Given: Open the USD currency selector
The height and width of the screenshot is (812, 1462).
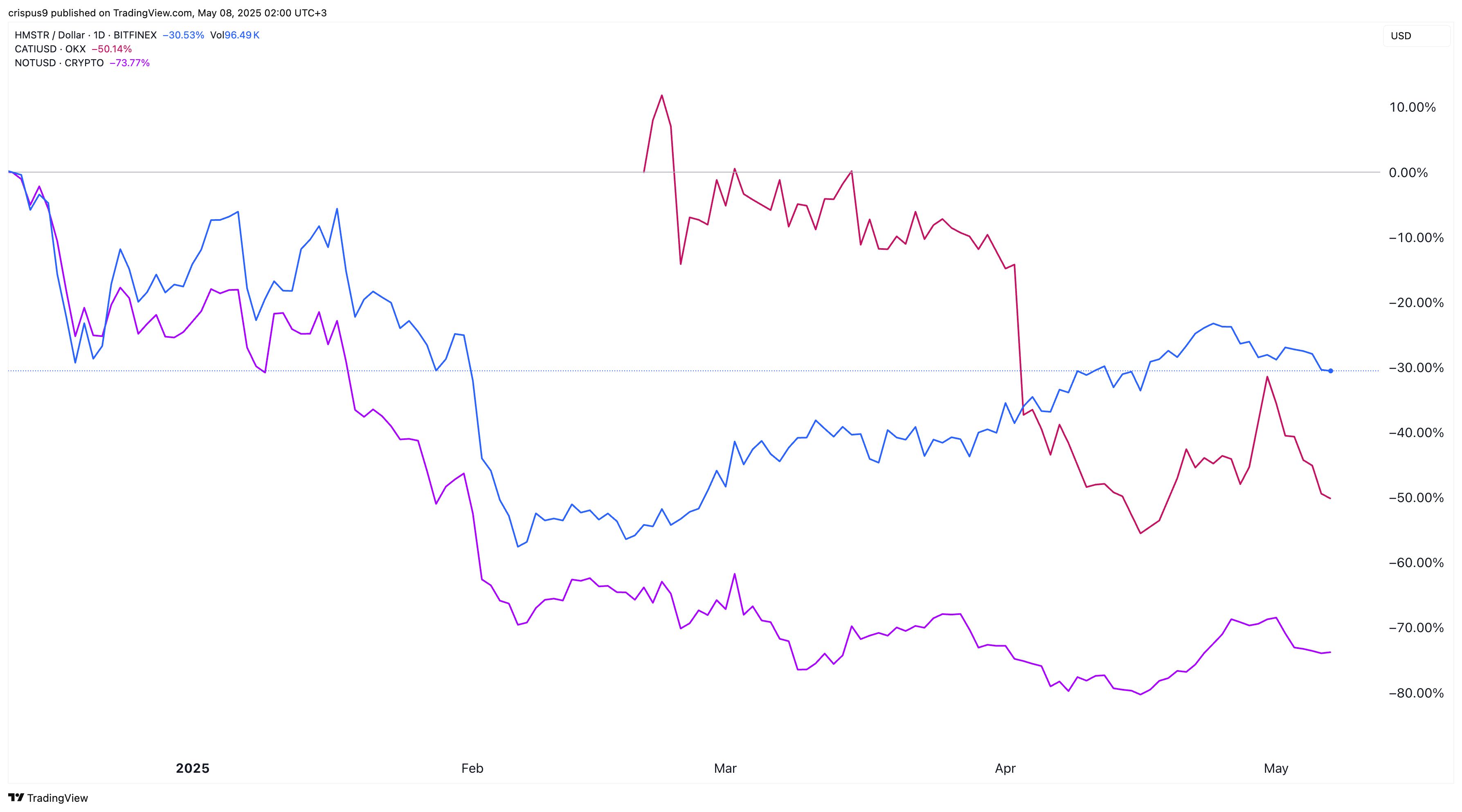Looking at the screenshot, I should click(1415, 36).
